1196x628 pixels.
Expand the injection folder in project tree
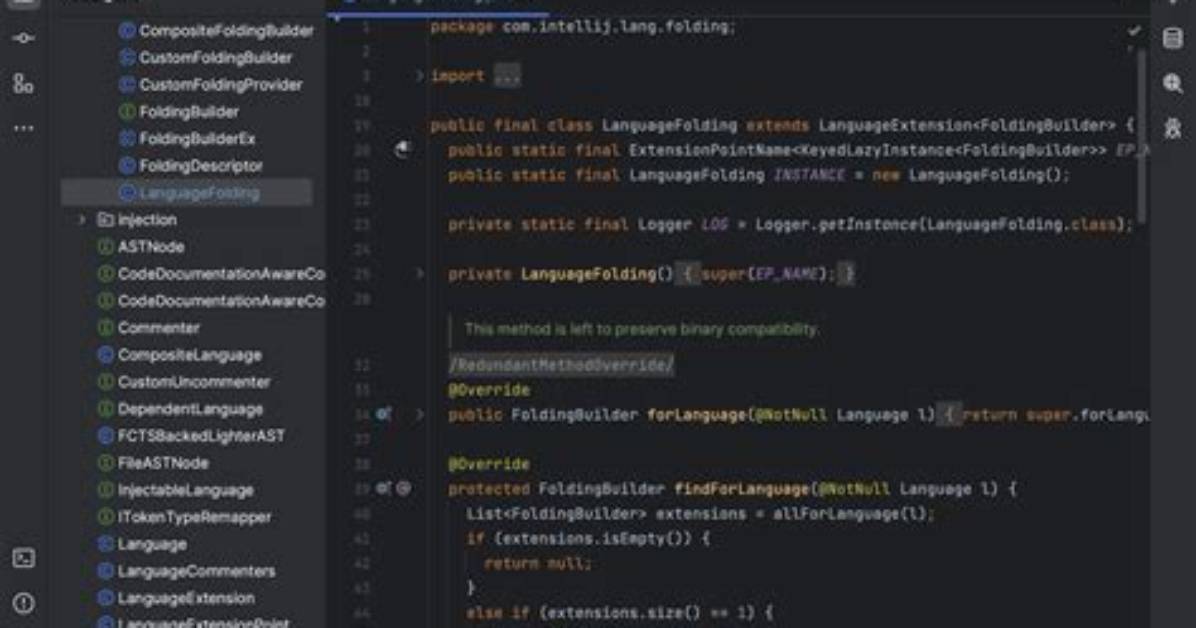click(x=82, y=220)
